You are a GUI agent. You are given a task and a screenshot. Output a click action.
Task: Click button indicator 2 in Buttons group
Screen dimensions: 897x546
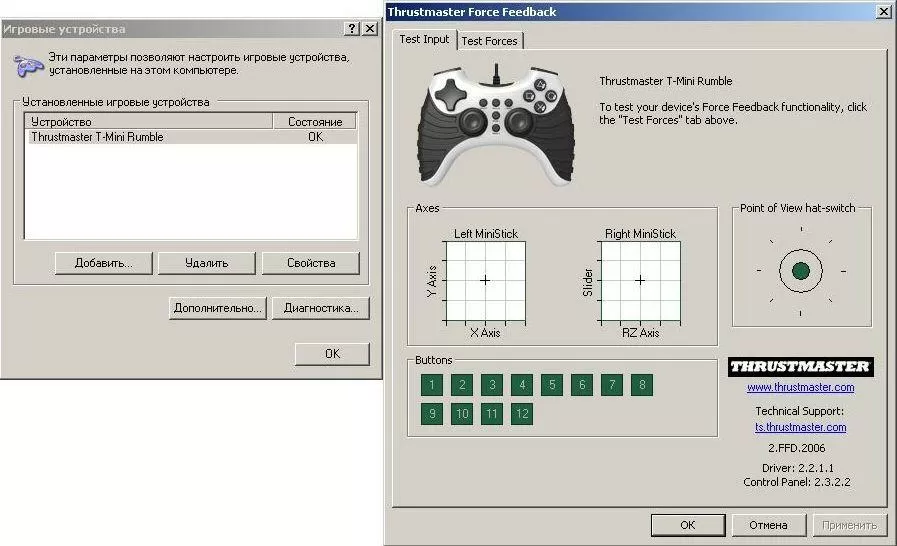(462, 385)
